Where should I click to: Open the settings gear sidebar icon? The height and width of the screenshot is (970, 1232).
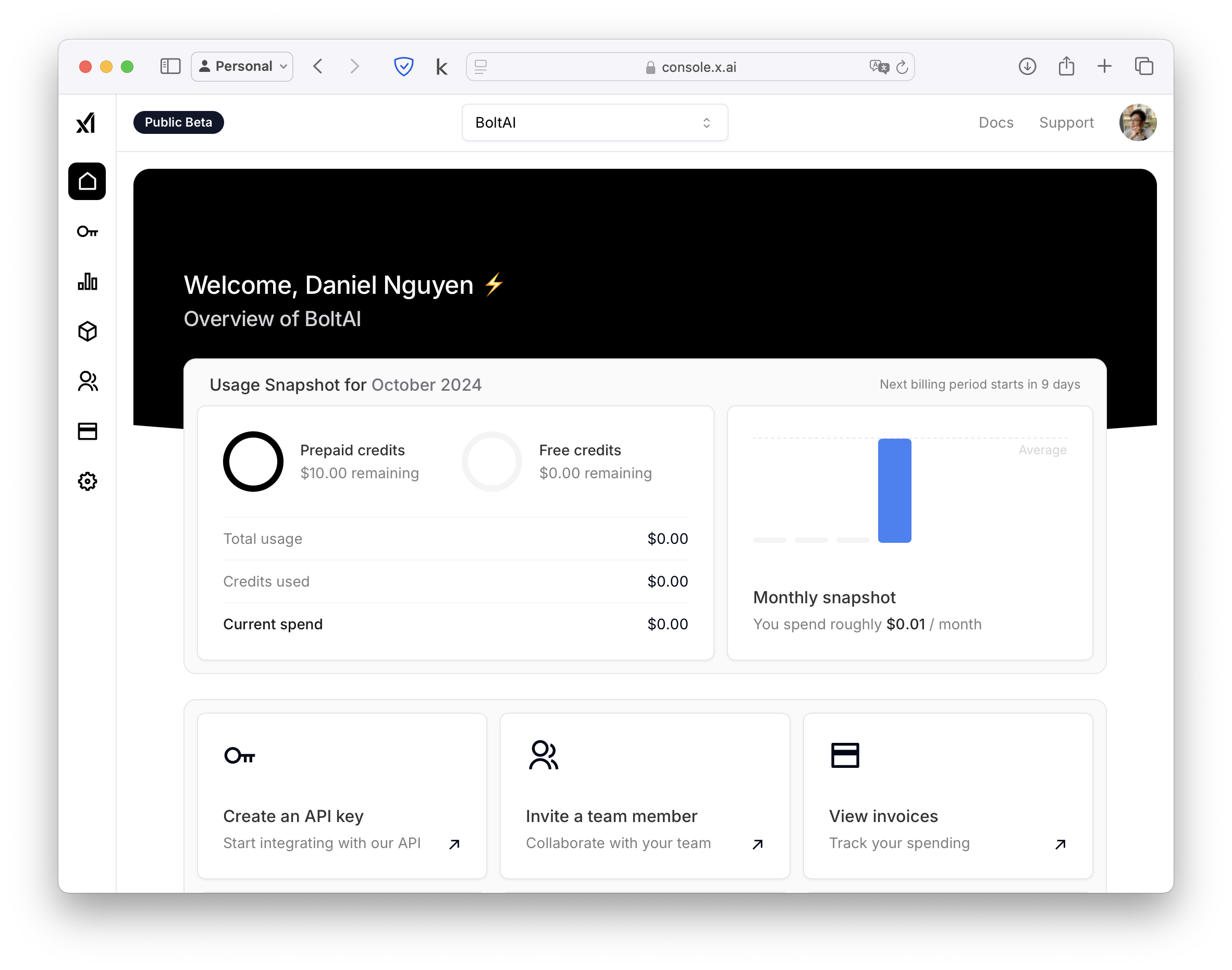(x=87, y=481)
